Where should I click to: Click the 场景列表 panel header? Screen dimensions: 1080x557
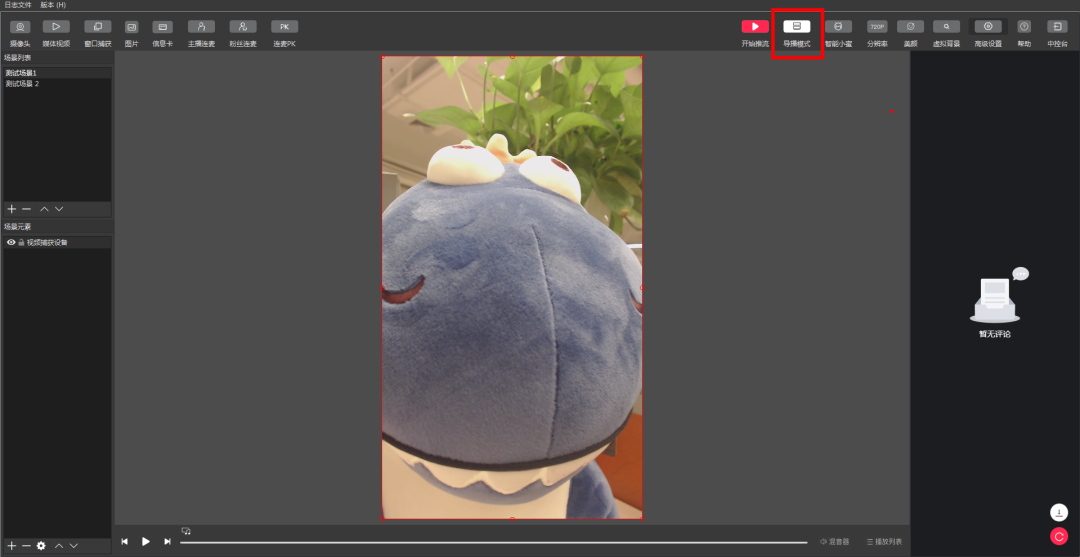click(18, 58)
